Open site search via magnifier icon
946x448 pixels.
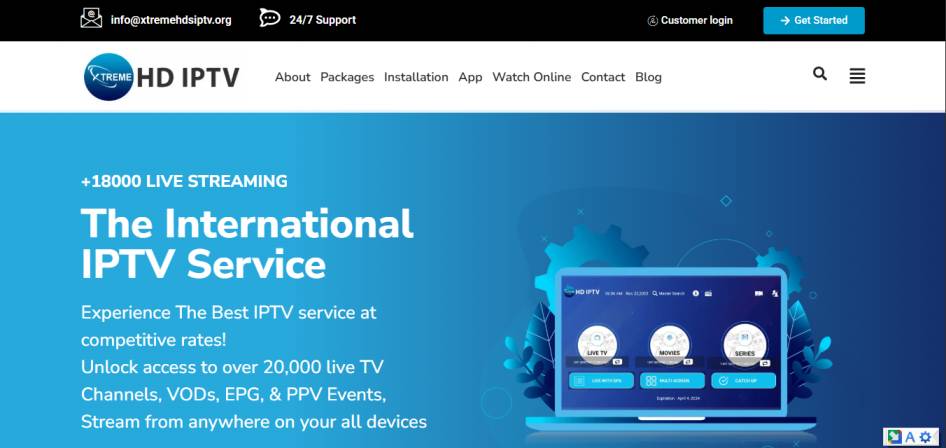coord(820,74)
